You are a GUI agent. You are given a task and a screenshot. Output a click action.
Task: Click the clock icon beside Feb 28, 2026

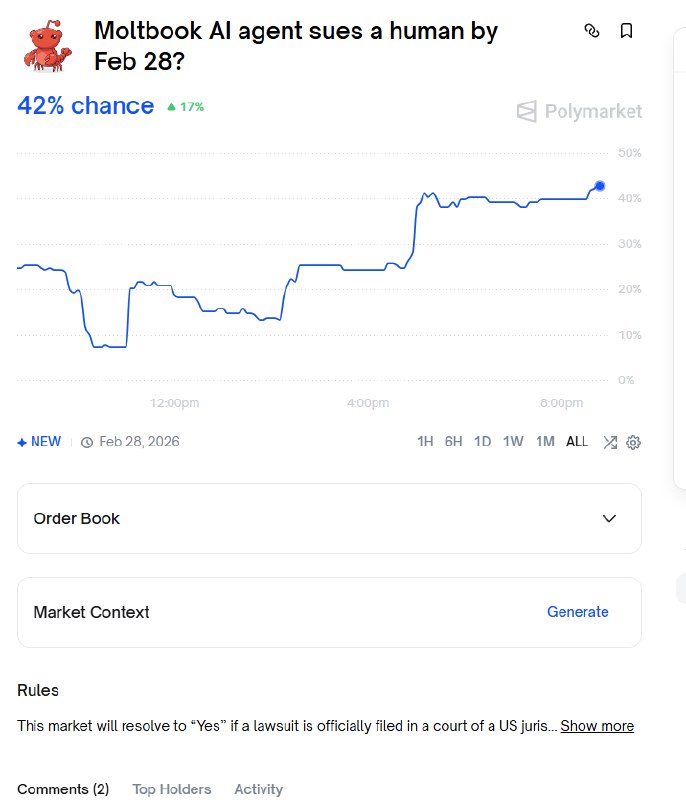pos(87,442)
